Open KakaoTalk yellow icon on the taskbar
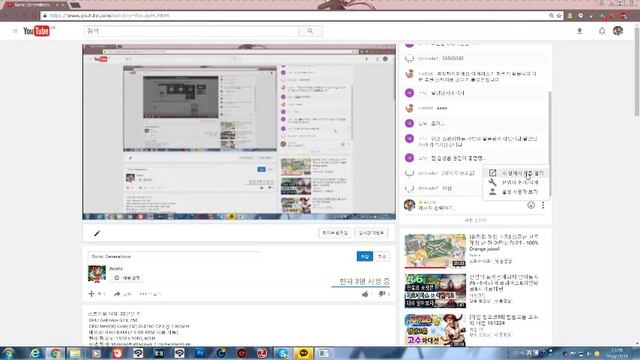Screen dimensions: 640x360 pos(303,353)
